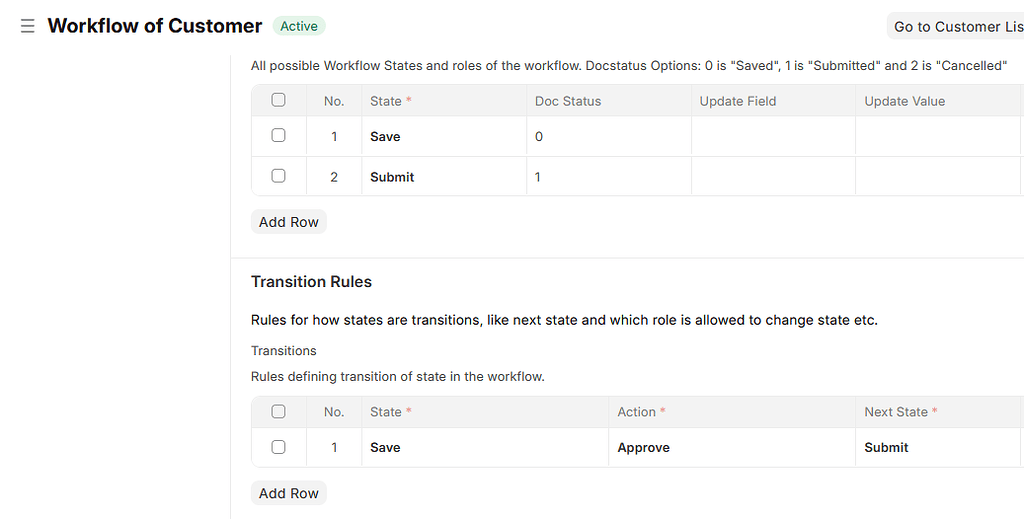This screenshot has width=1024, height=519.
Task: Click the Active status badge
Action: 299,26
